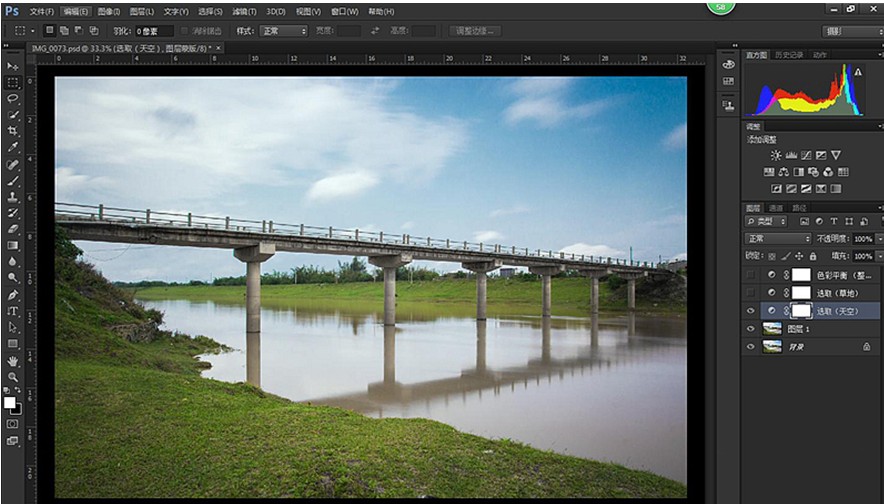This screenshot has height=504, width=884.
Task: Select the Pen tool
Action: tap(12, 295)
